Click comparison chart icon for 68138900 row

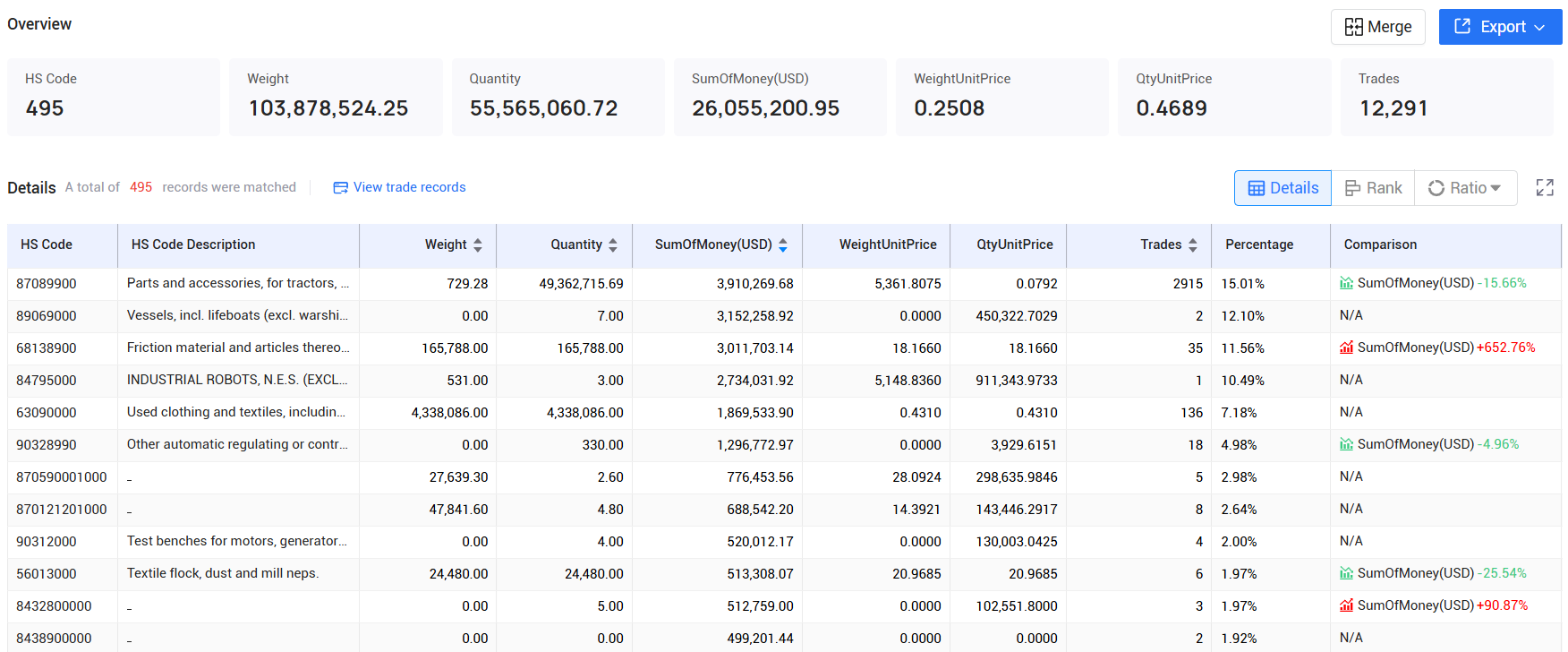pyautogui.click(x=1346, y=347)
